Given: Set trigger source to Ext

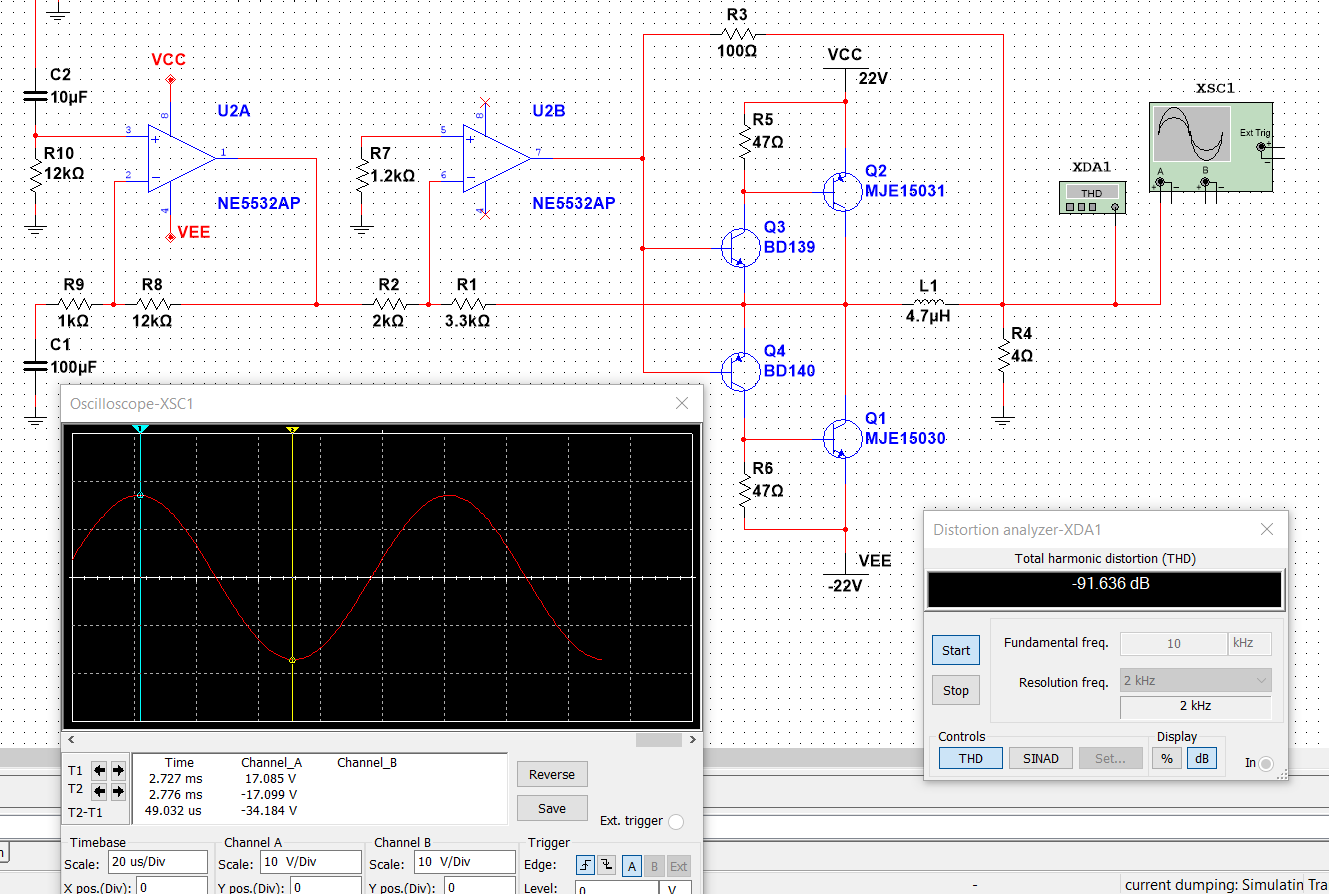Looking at the screenshot, I should click(x=678, y=866).
